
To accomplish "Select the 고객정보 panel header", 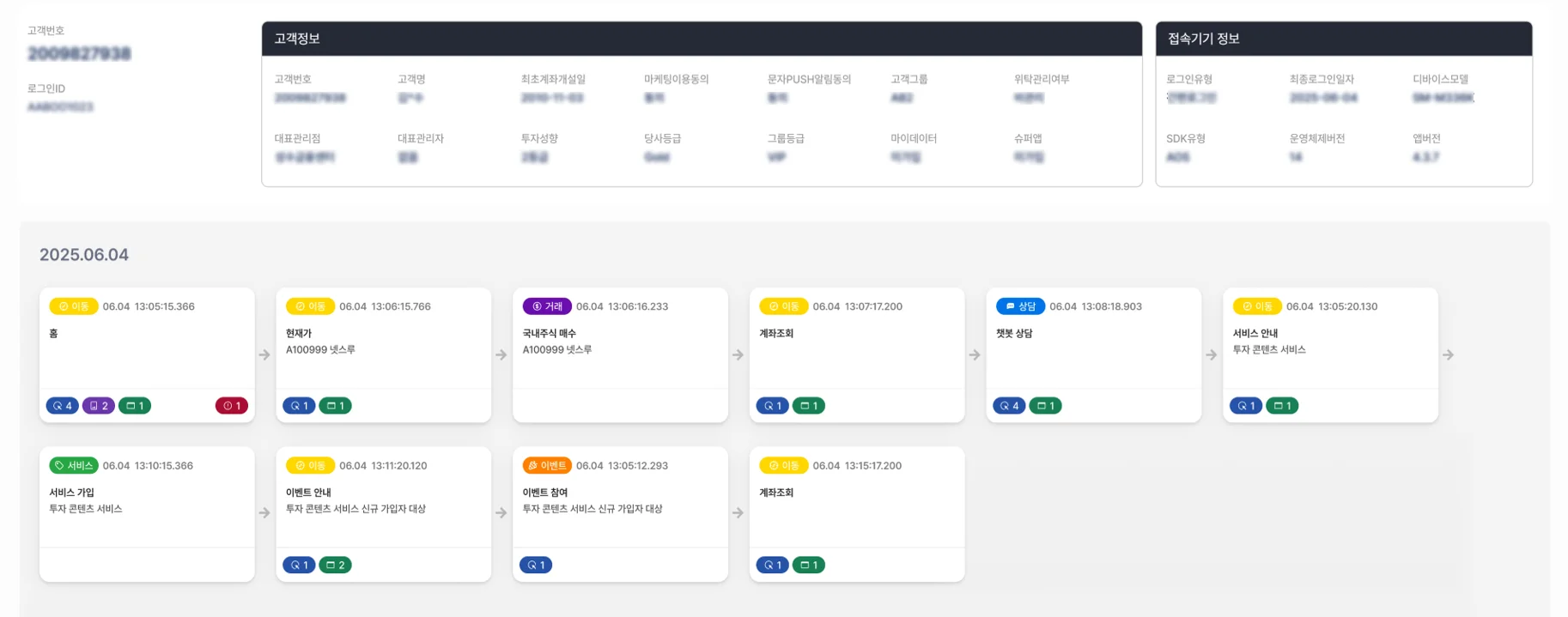I will tap(701, 39).
